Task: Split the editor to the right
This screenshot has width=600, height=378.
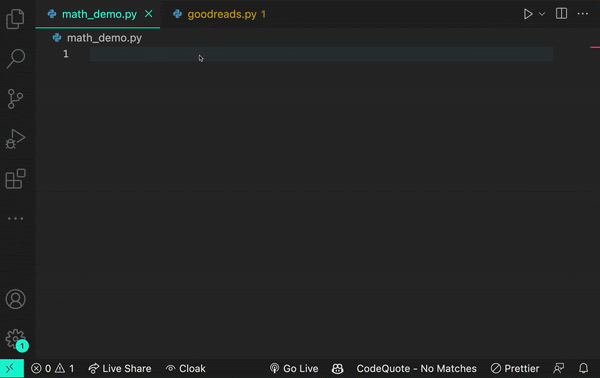Action: (561, 14)
